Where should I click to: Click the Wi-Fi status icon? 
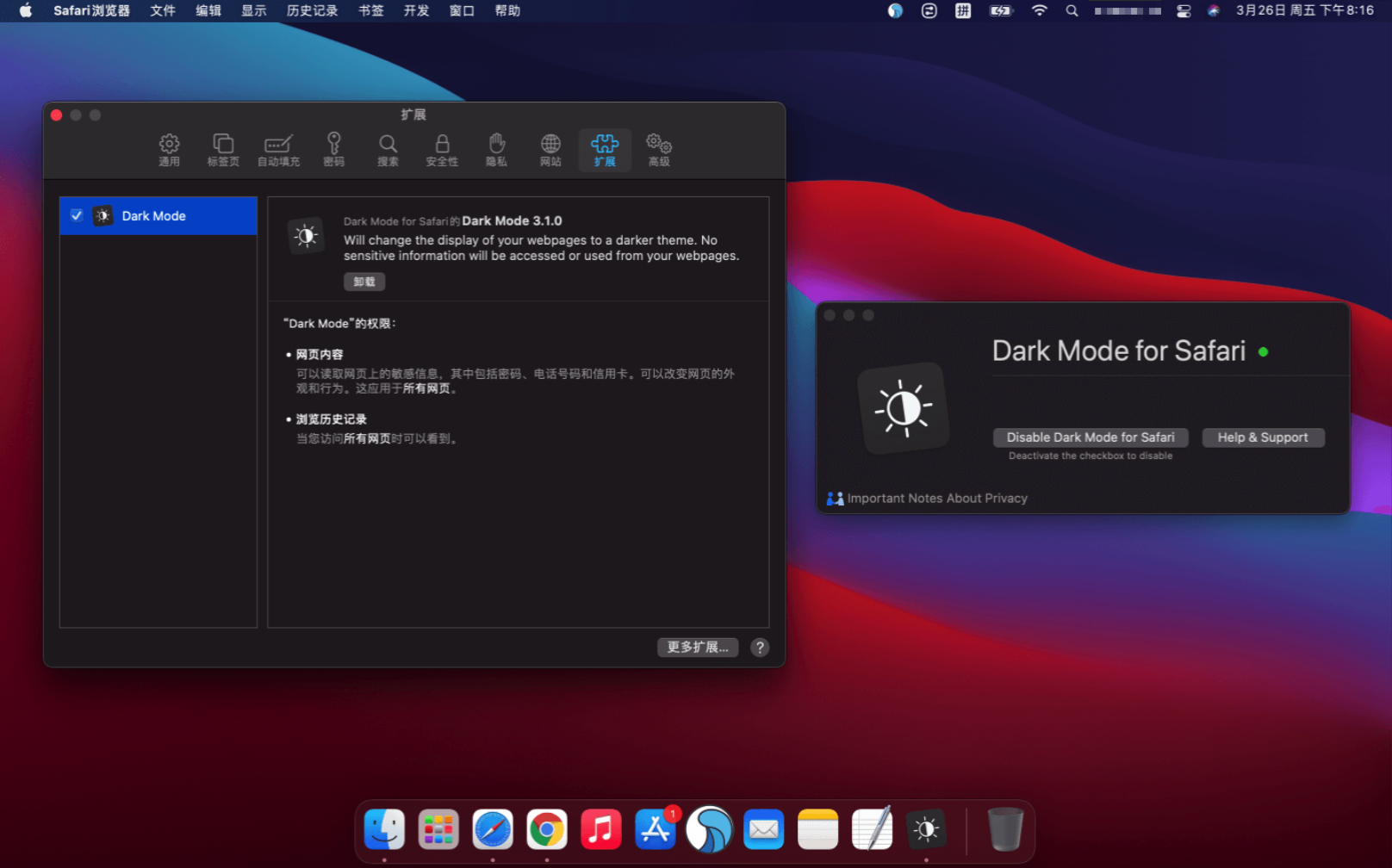pyautogui.click(x=1040, y=10)
